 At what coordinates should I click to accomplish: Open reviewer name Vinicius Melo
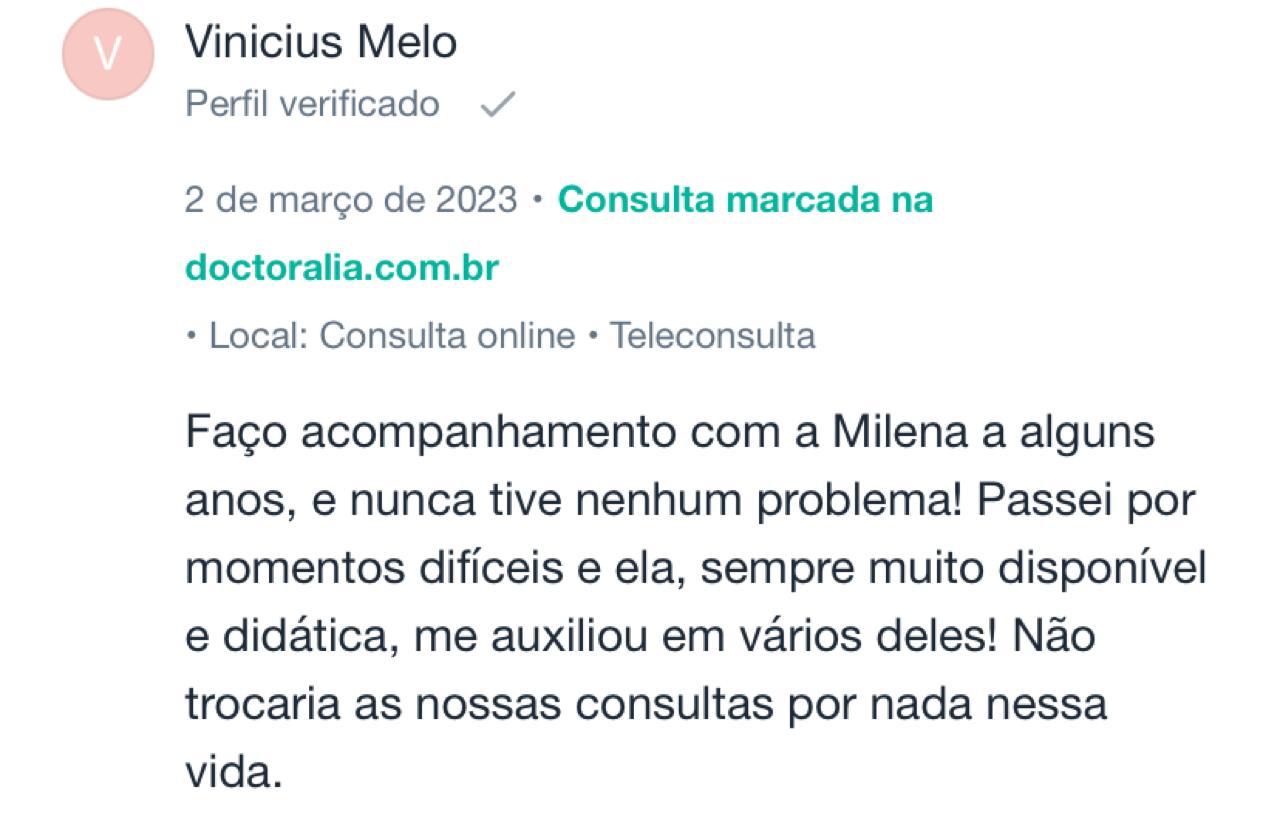point(321,42)
